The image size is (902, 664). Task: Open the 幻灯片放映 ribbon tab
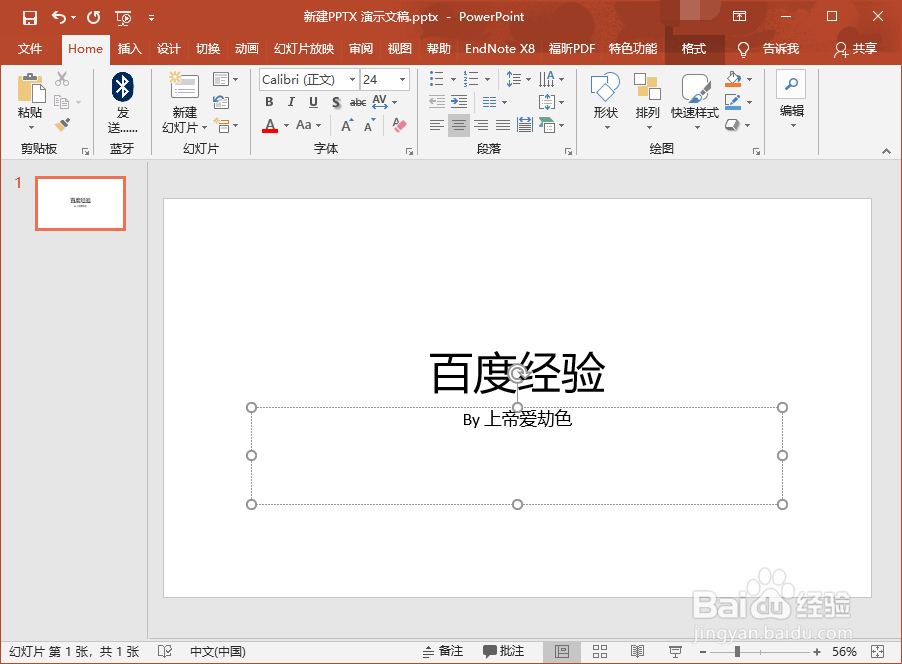pyautogui.click(x=302, y=48)
